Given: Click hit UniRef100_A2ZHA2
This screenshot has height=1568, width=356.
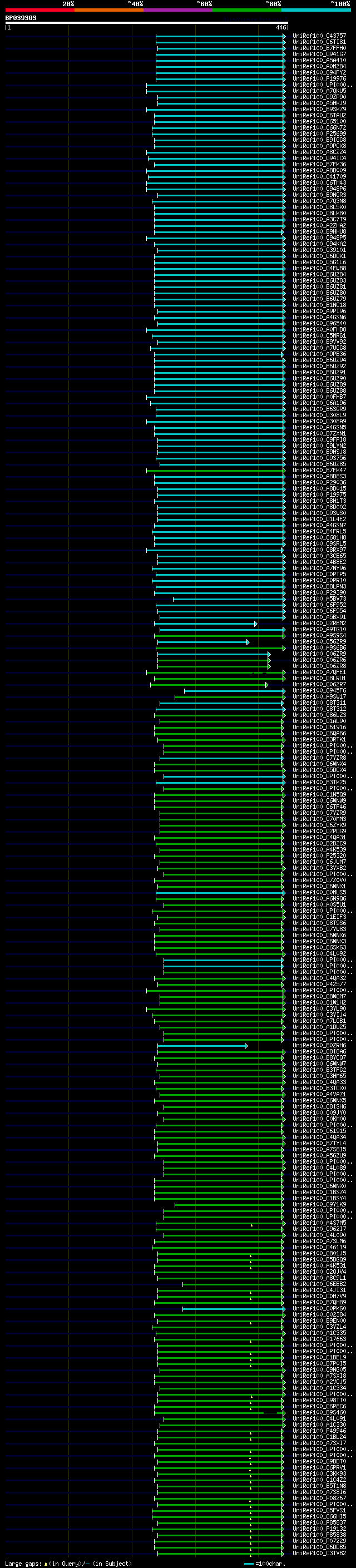Looking at the screenshot, I should tap(319, 226).
